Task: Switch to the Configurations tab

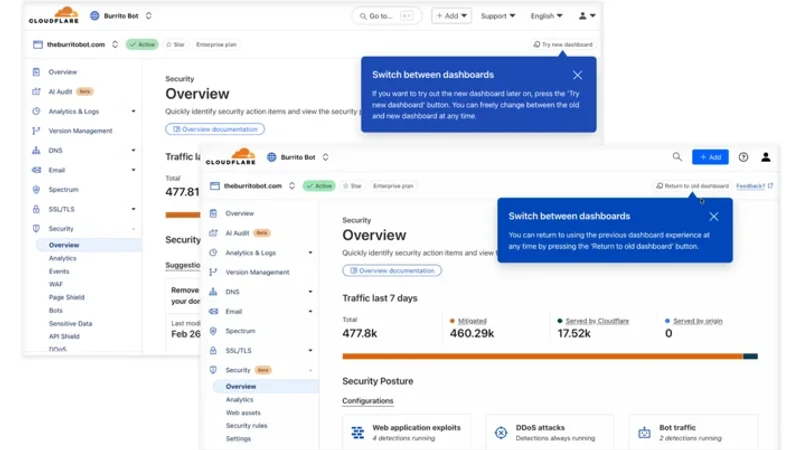Action: pyautogui.click(x=367, y=401)
